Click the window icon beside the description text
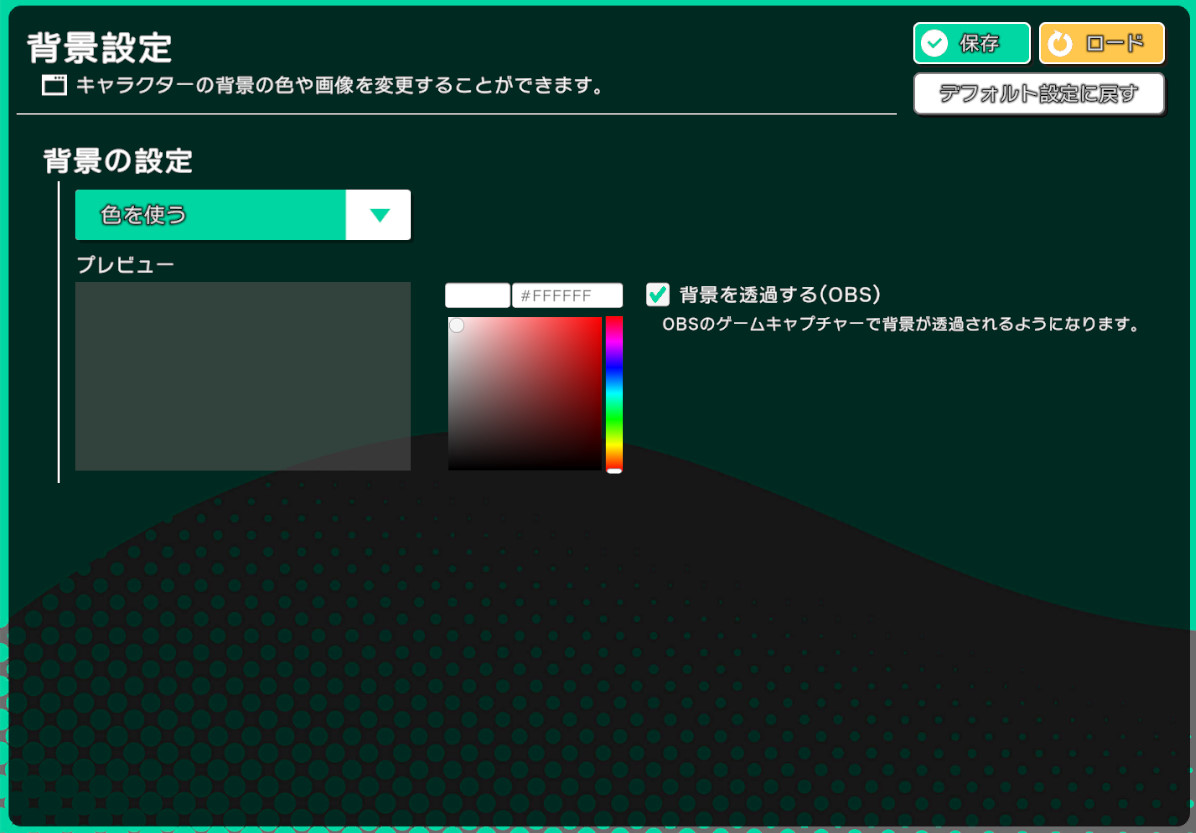The height and width of the screenshot is (833, 1196). pos(54,85)
